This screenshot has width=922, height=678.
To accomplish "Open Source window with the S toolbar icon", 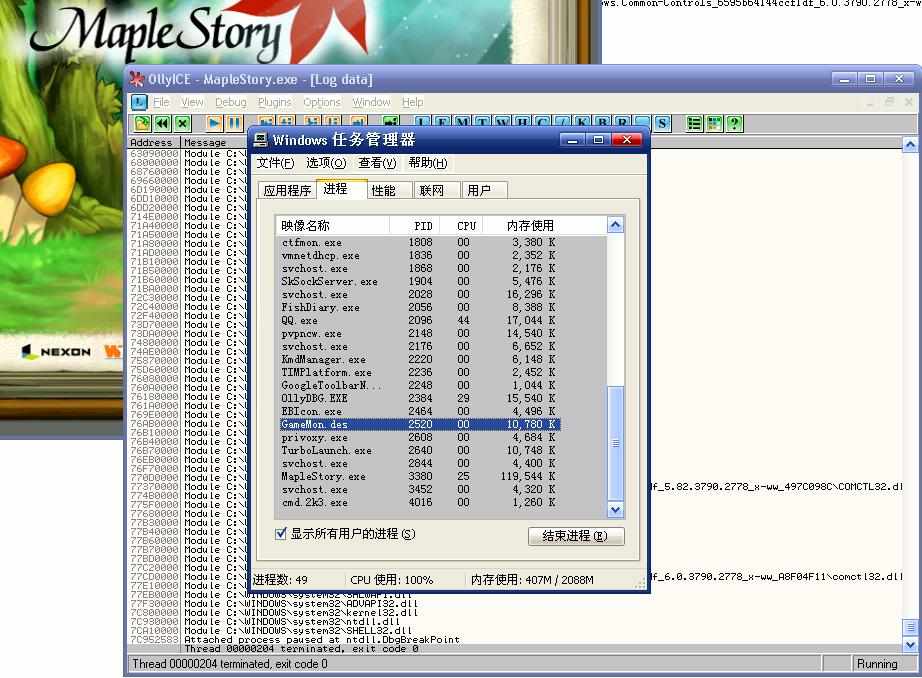I will (x=662, y=123).
